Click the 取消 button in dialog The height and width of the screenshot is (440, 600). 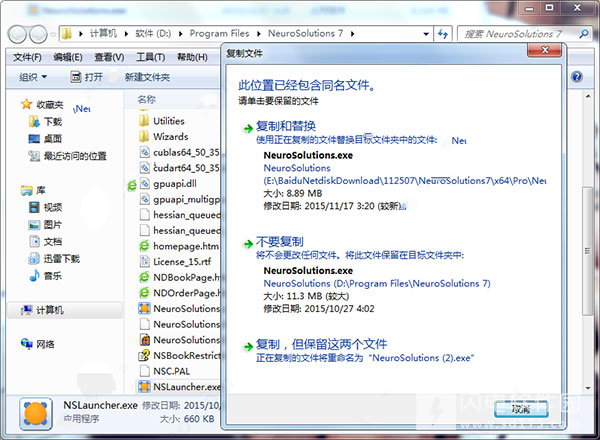(x=521, y=409)
